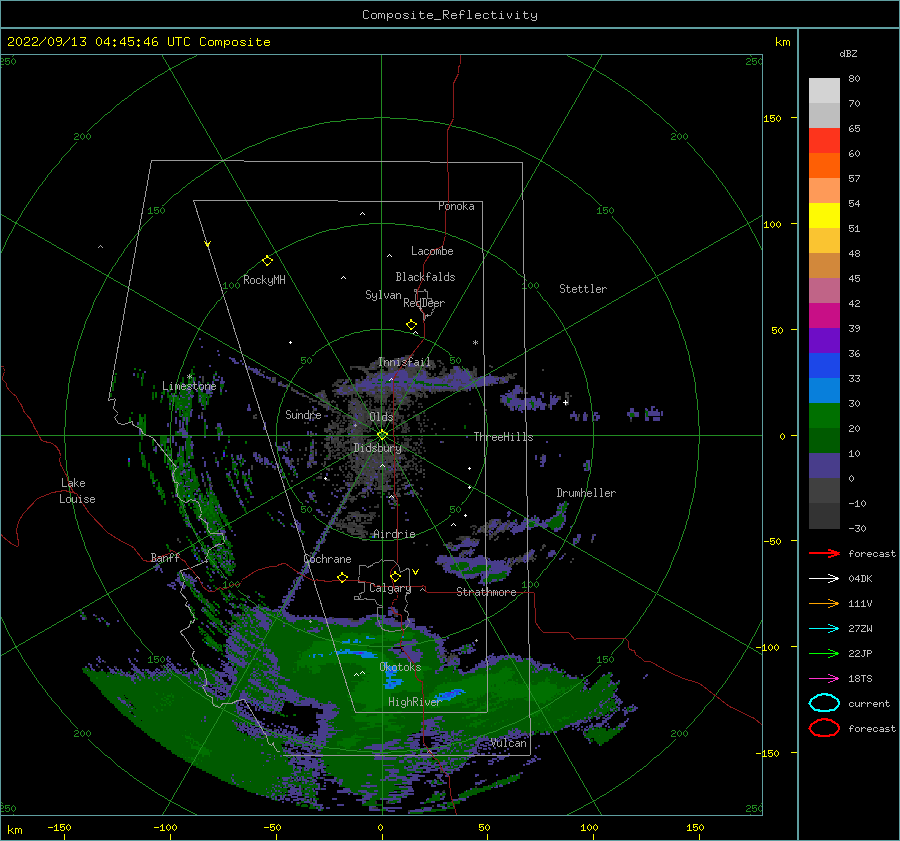Pick the red swatch between 65 and 60
Image resolution: width=900 pixels, height=841 pixels.
824,141
